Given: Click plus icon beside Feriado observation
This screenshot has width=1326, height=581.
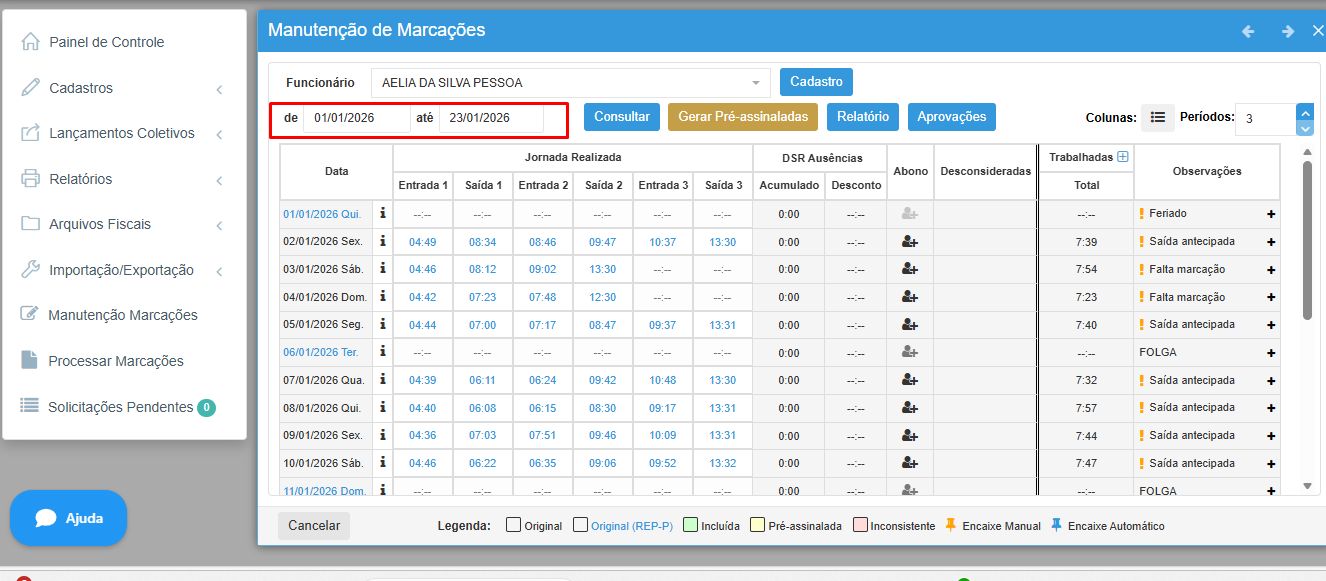Looking at the screenshot, I should coord(1271,214).
